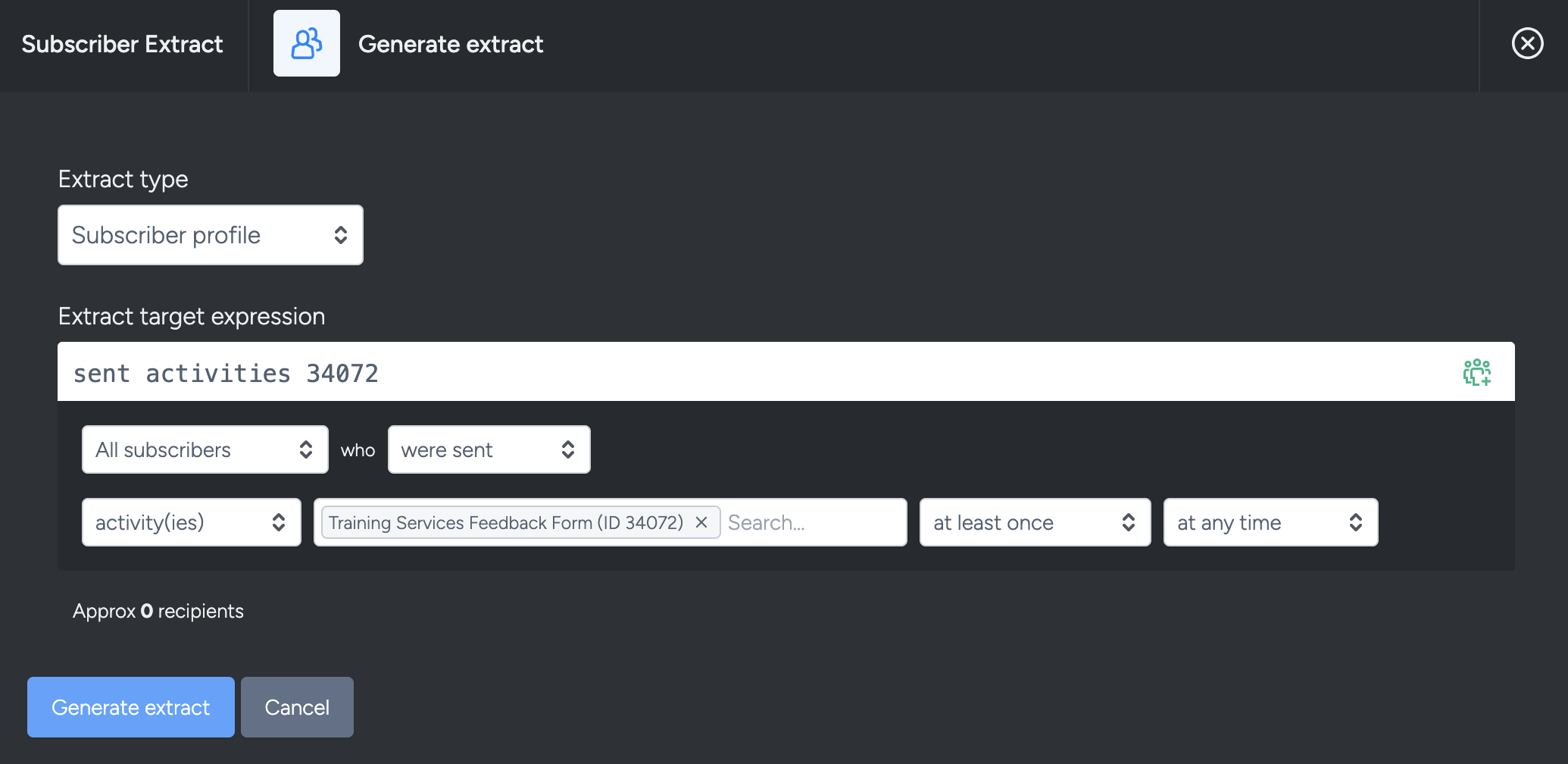Close the Generate extract panel
The image size is (1568, 764).
[1527, 44]
